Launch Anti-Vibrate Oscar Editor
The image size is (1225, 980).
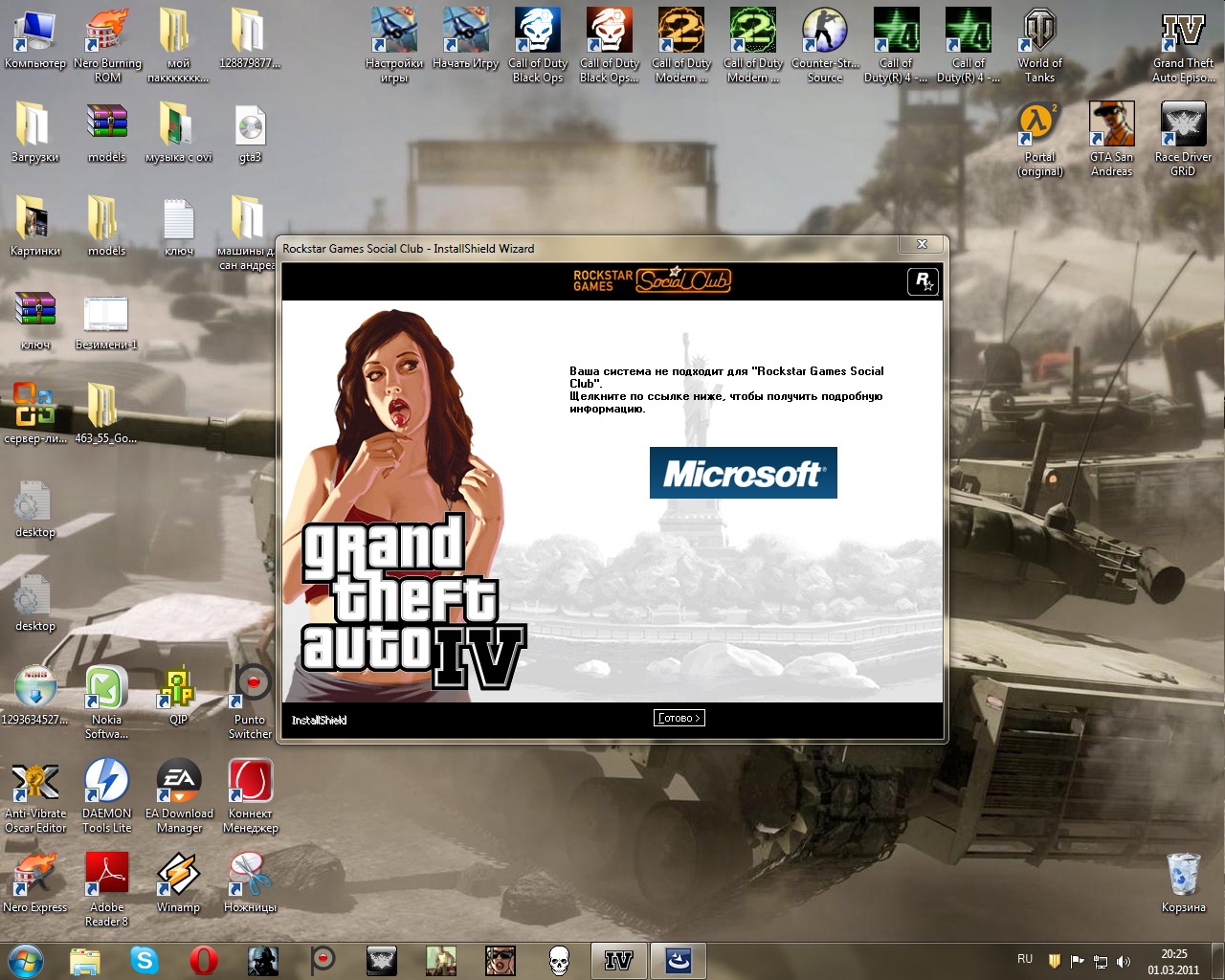pyautogui.click(x=35, y=794)
